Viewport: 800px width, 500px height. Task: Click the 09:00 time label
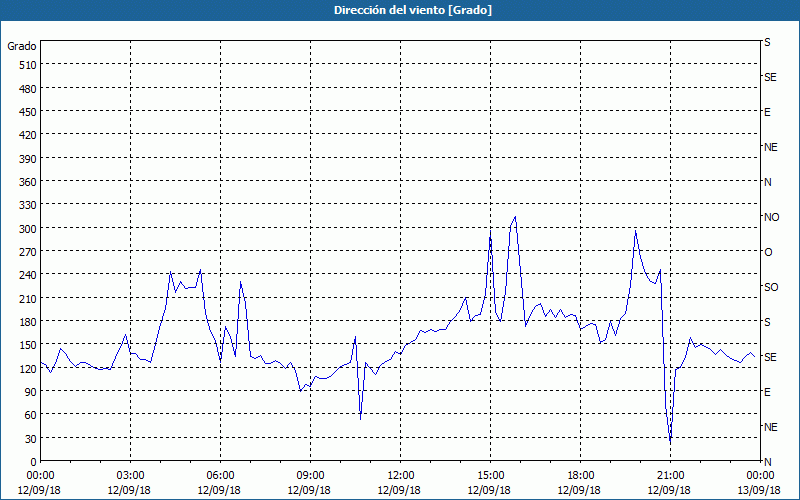coord(310,476)
